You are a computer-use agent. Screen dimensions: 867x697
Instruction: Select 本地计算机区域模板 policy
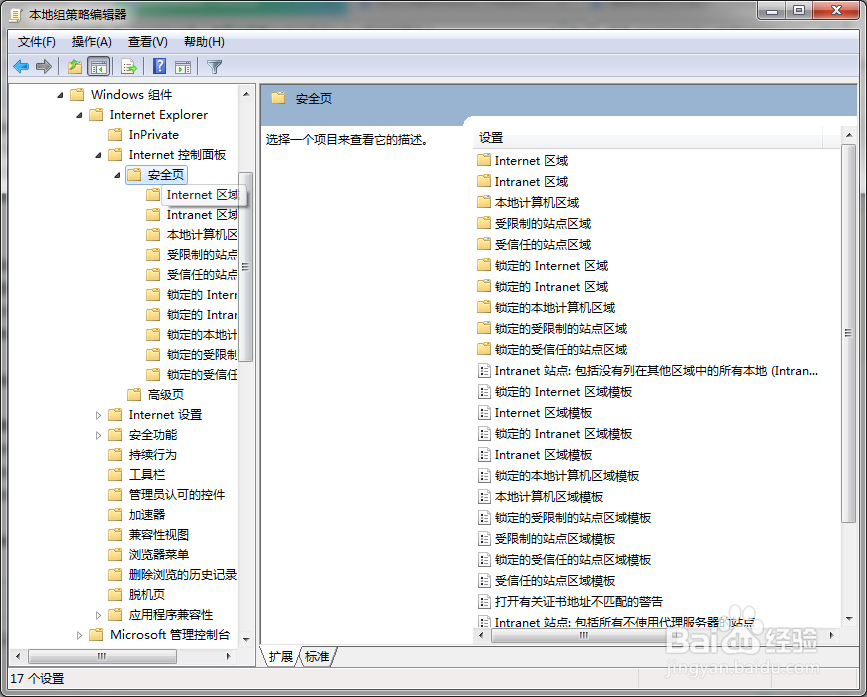pos(549,496)
